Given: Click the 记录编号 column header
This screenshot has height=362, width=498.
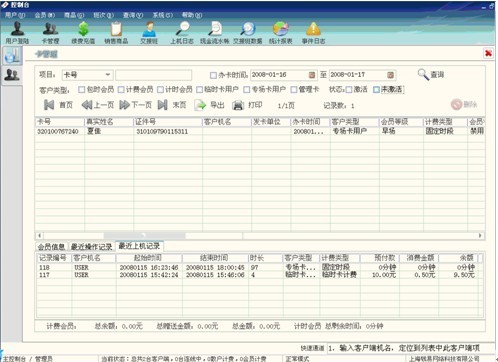Looking at the screenshot, I should 54,258.
